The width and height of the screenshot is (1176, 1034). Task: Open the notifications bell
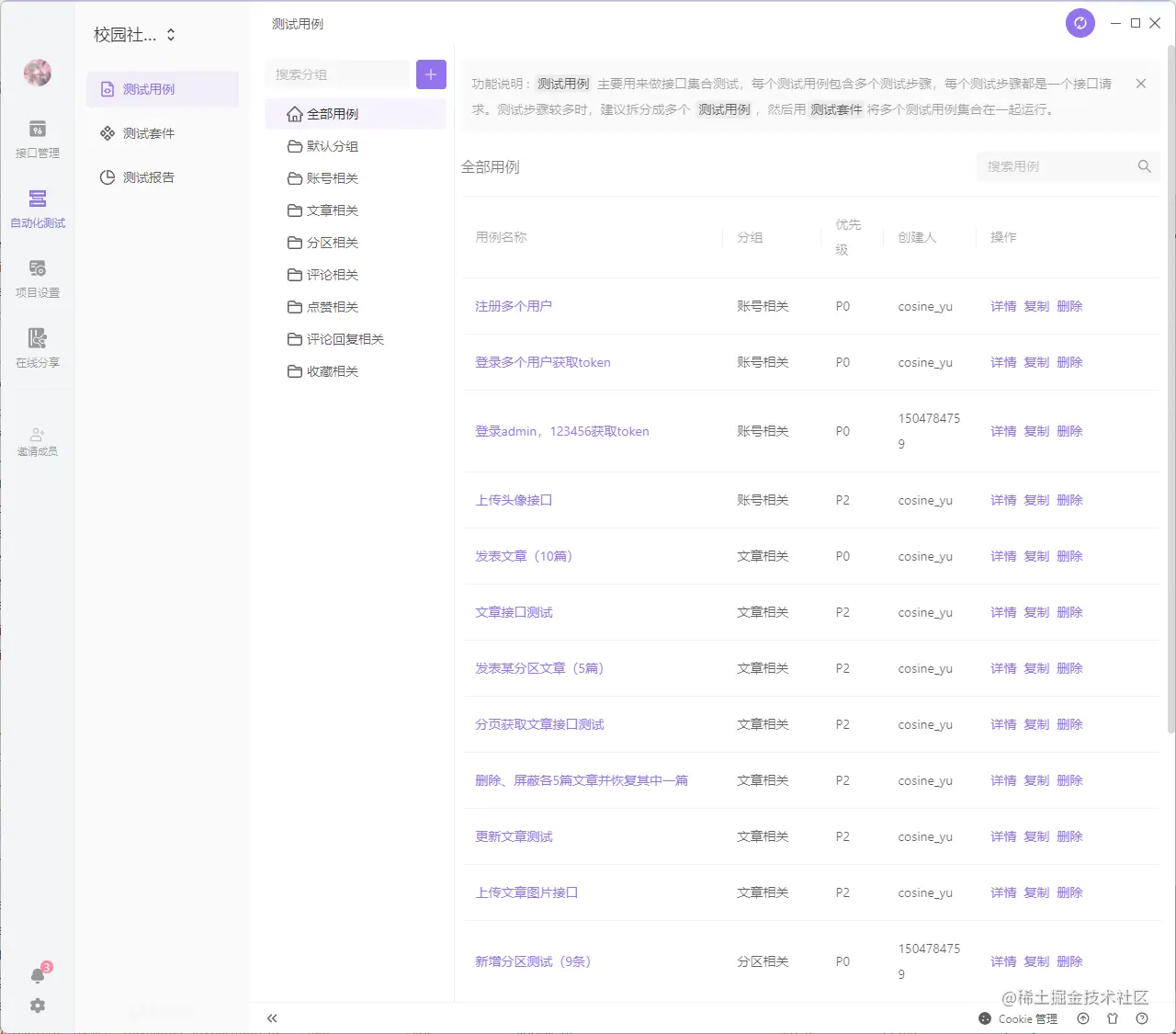pyautogui.click(x=38, y=975)
